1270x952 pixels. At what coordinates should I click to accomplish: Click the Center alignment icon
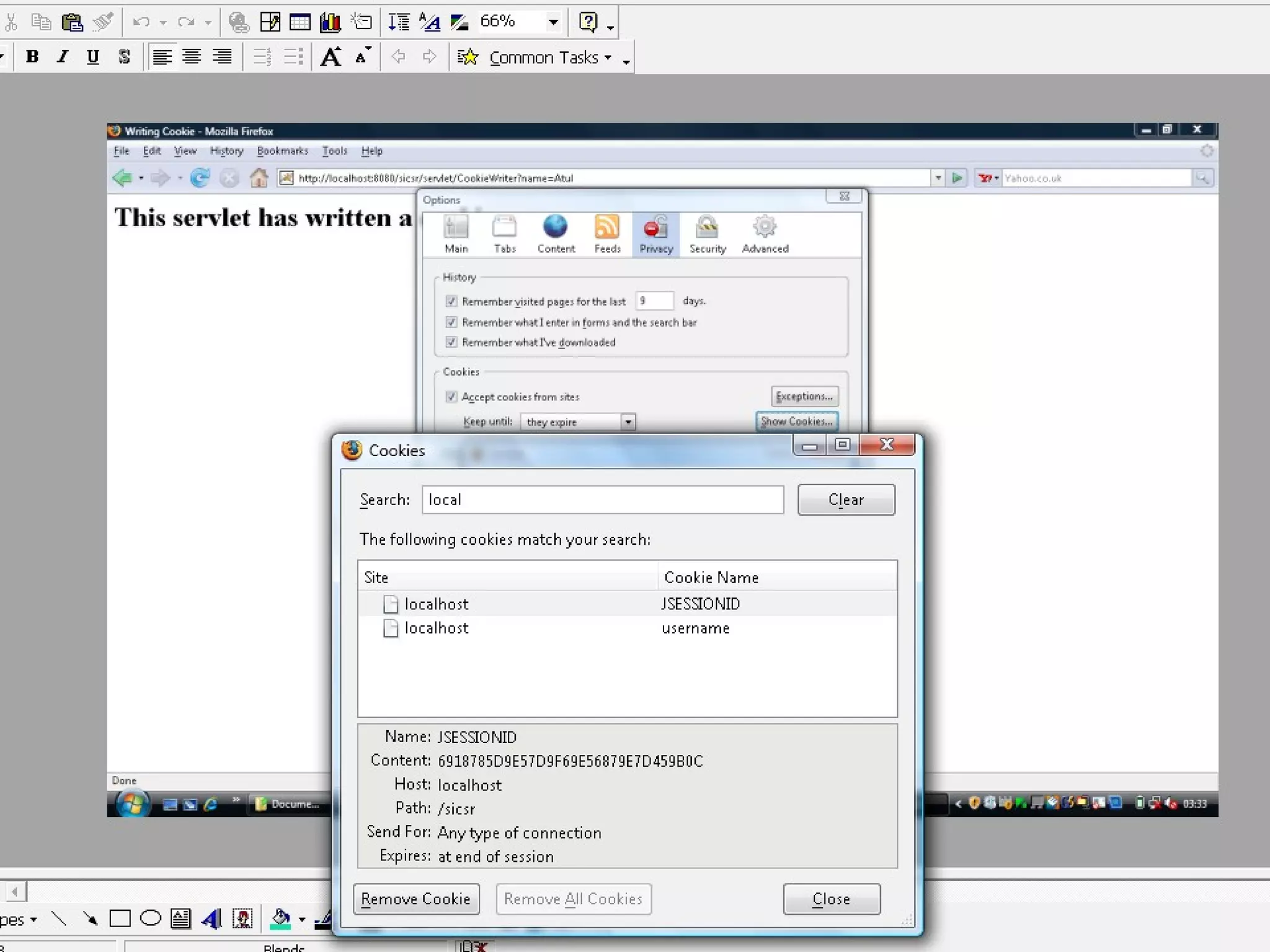point(192,57)
